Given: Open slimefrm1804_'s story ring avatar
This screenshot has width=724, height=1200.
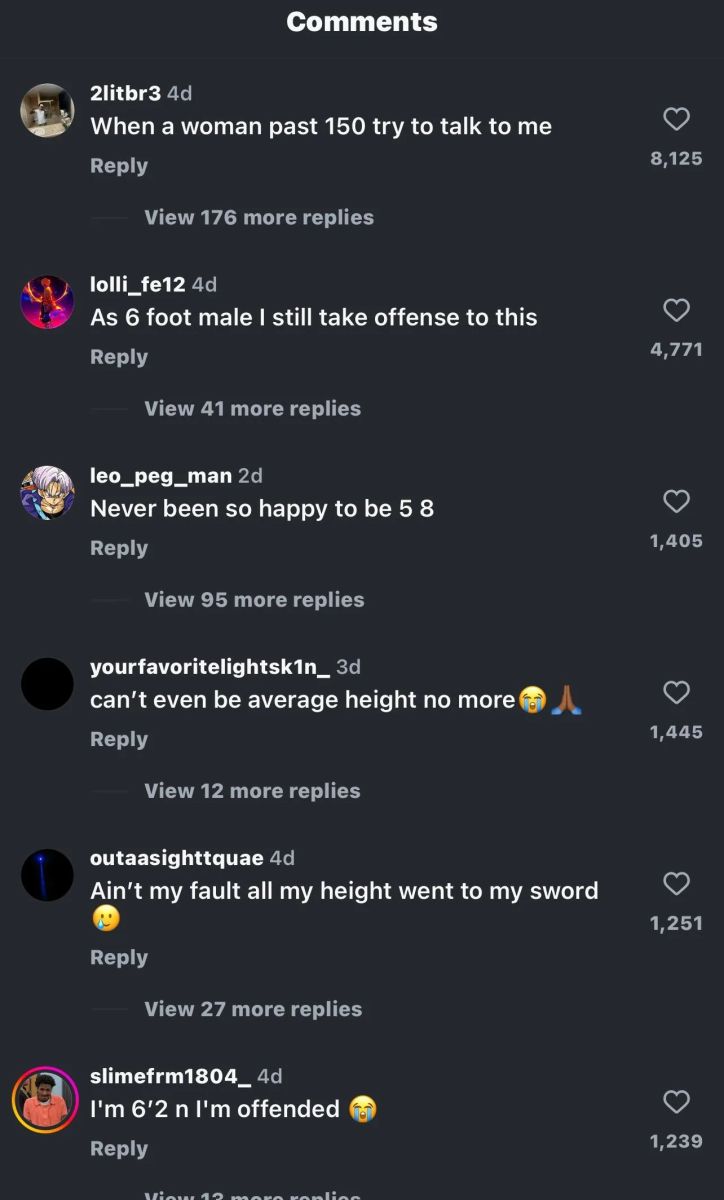Looking at the screenshot, I should 45,1100.
